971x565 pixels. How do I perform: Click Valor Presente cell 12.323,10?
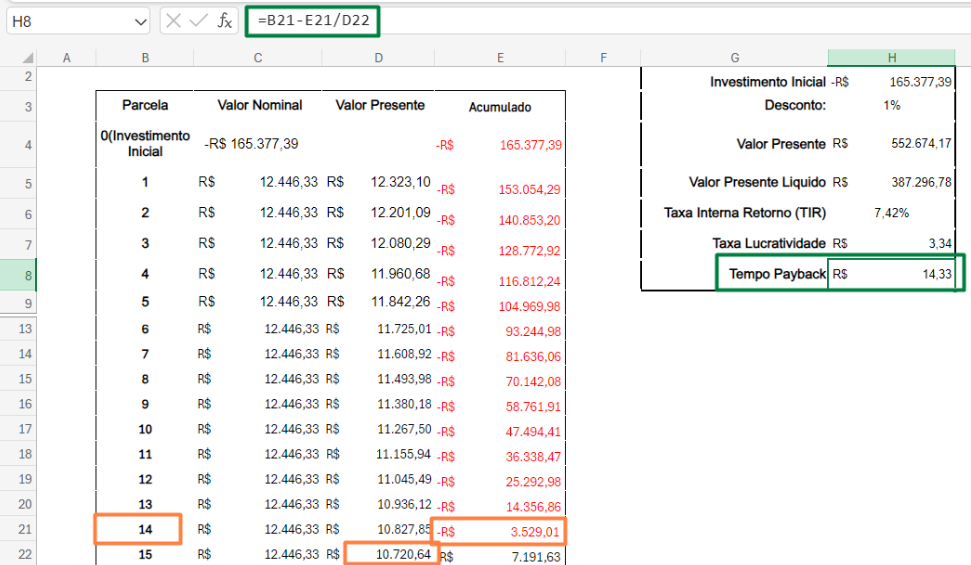[378, 182]
